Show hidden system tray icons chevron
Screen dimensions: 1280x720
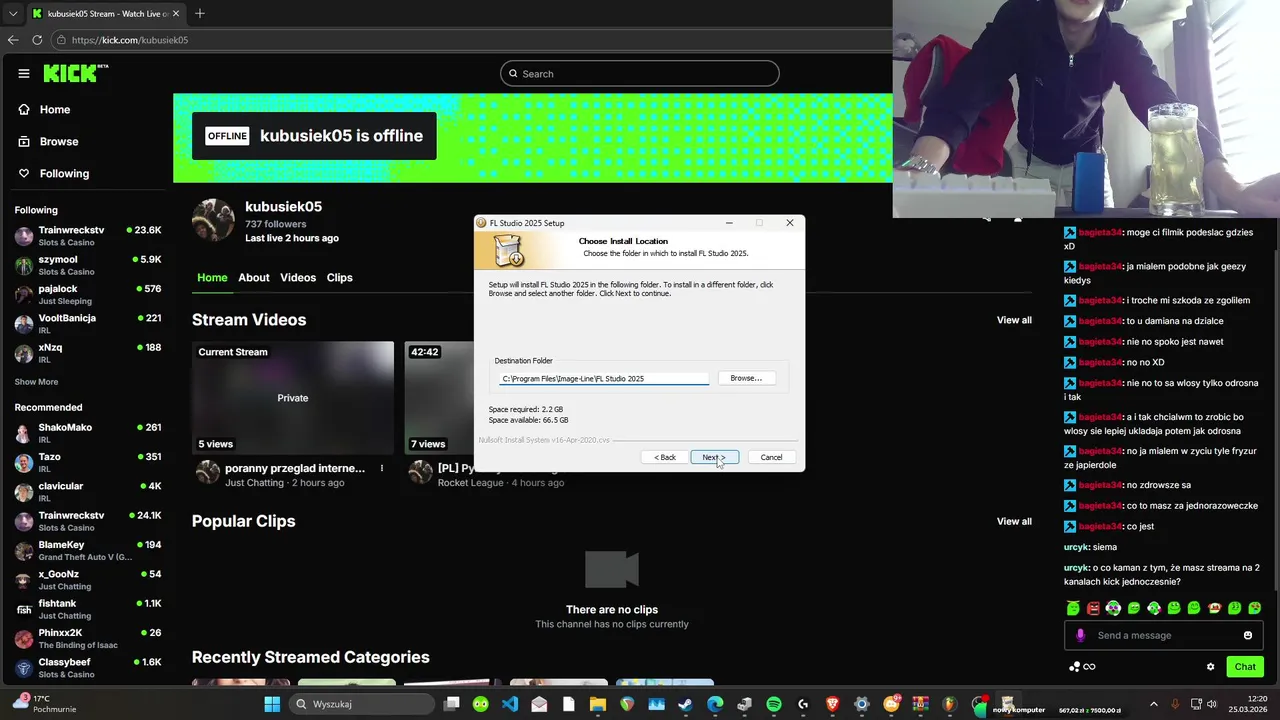[1153, 704]
